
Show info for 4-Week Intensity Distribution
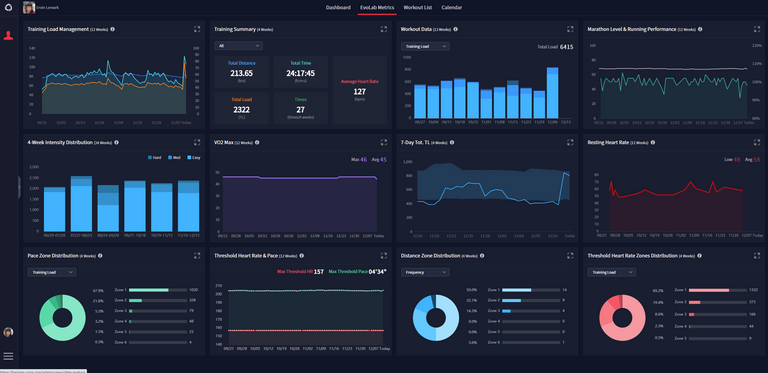pos(117,142)
